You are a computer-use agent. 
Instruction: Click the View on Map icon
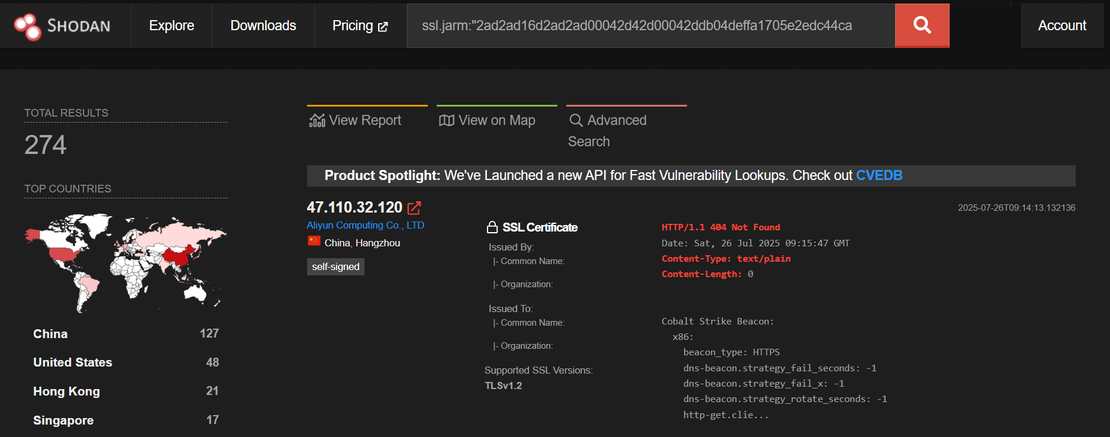pyautogui.click(x=446, y=120)
